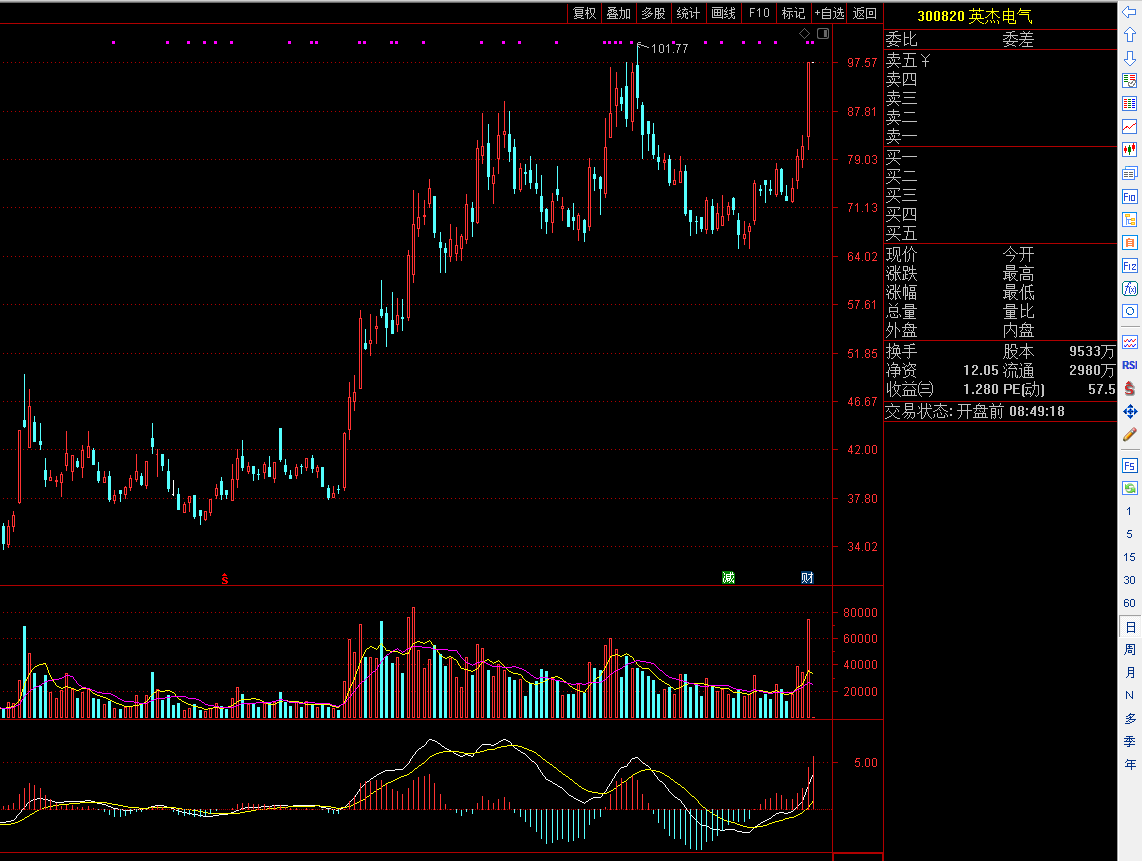Viewport: 1142px width, 861px height.
Task: Open the indicator wave lines icon
Action: (x=1129, y=342)
